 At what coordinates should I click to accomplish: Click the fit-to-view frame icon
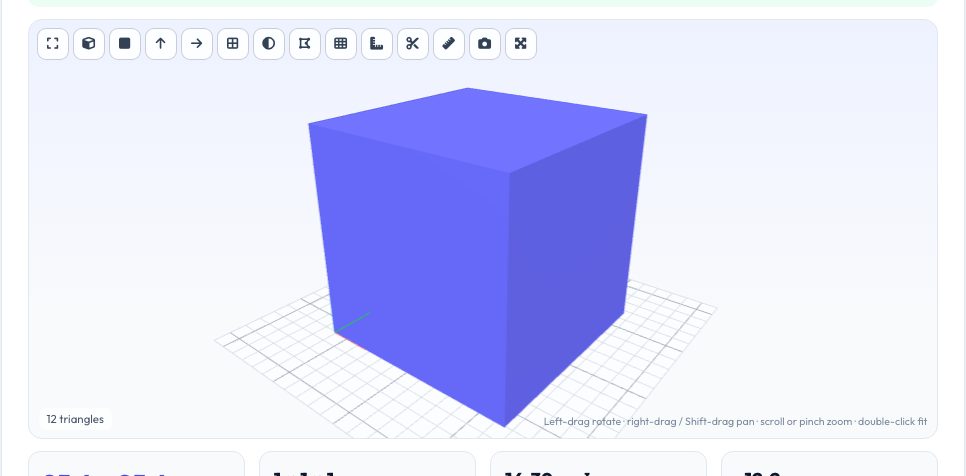[x=53, y=44]
